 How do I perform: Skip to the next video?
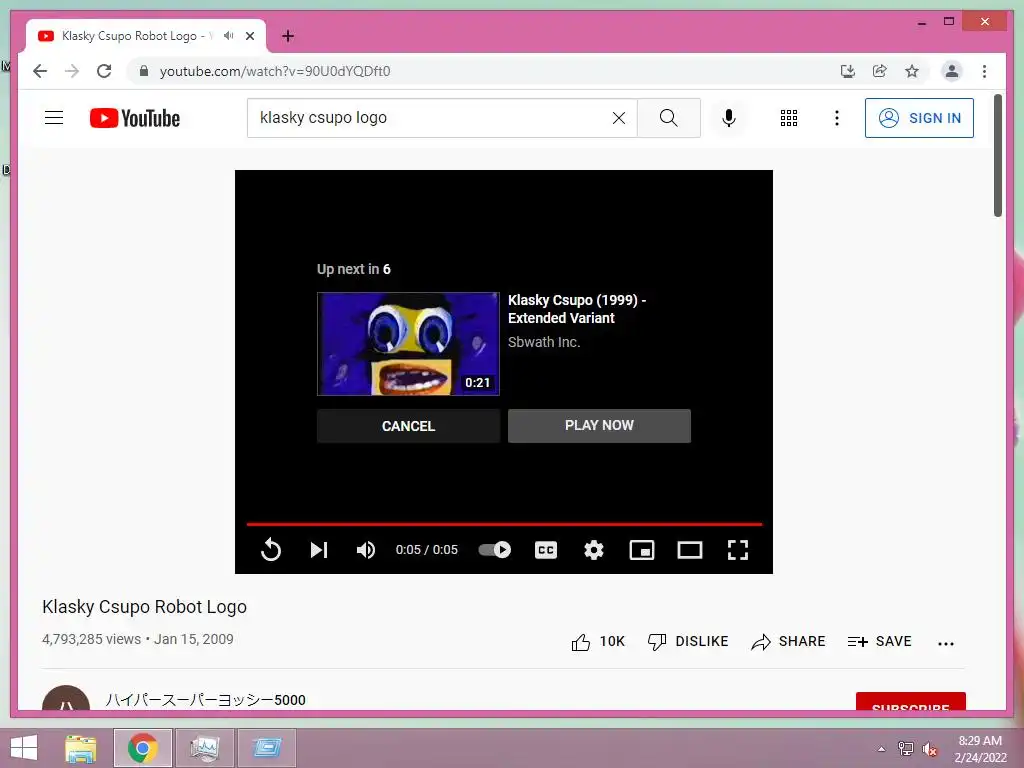pos(319,550)
